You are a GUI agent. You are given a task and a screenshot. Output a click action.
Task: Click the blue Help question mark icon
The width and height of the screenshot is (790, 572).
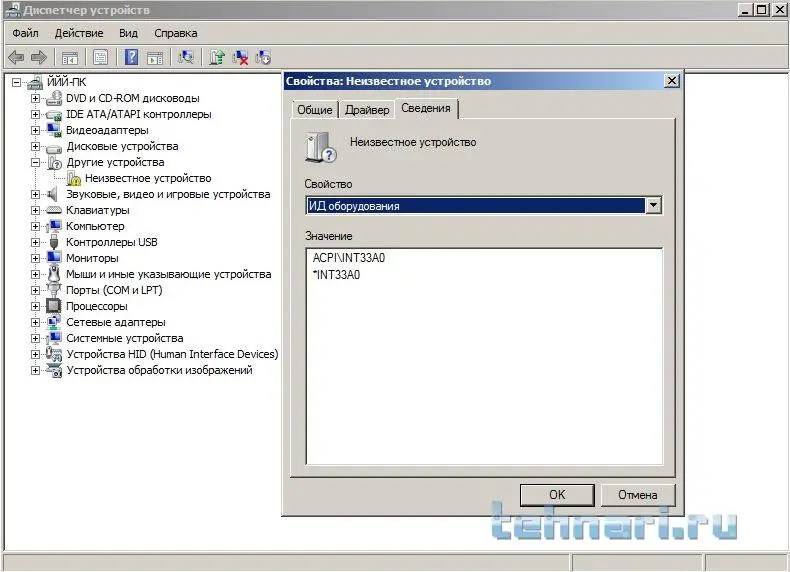click(x=131, y=57)
